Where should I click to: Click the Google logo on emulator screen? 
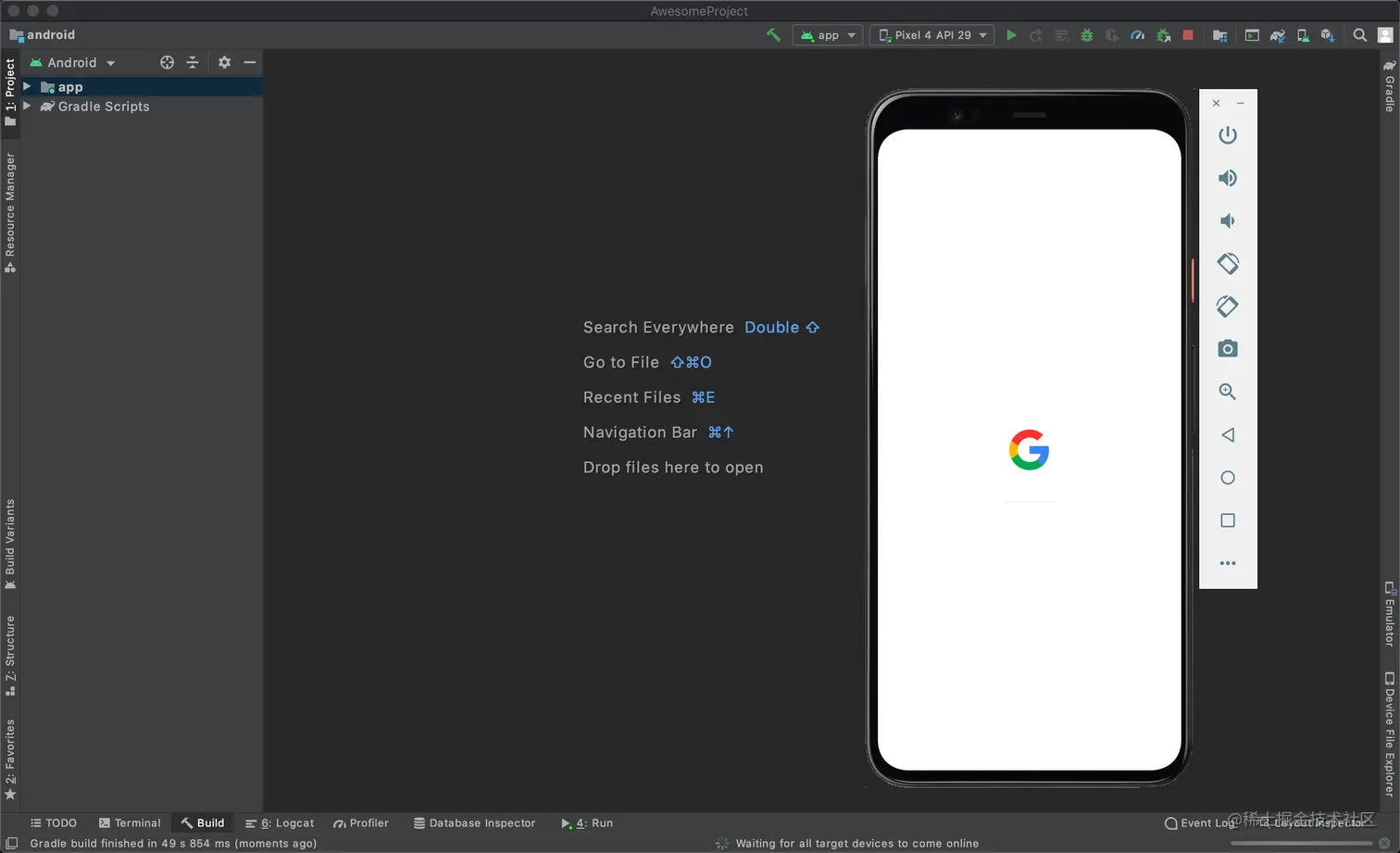click(x=1029, y=450)
